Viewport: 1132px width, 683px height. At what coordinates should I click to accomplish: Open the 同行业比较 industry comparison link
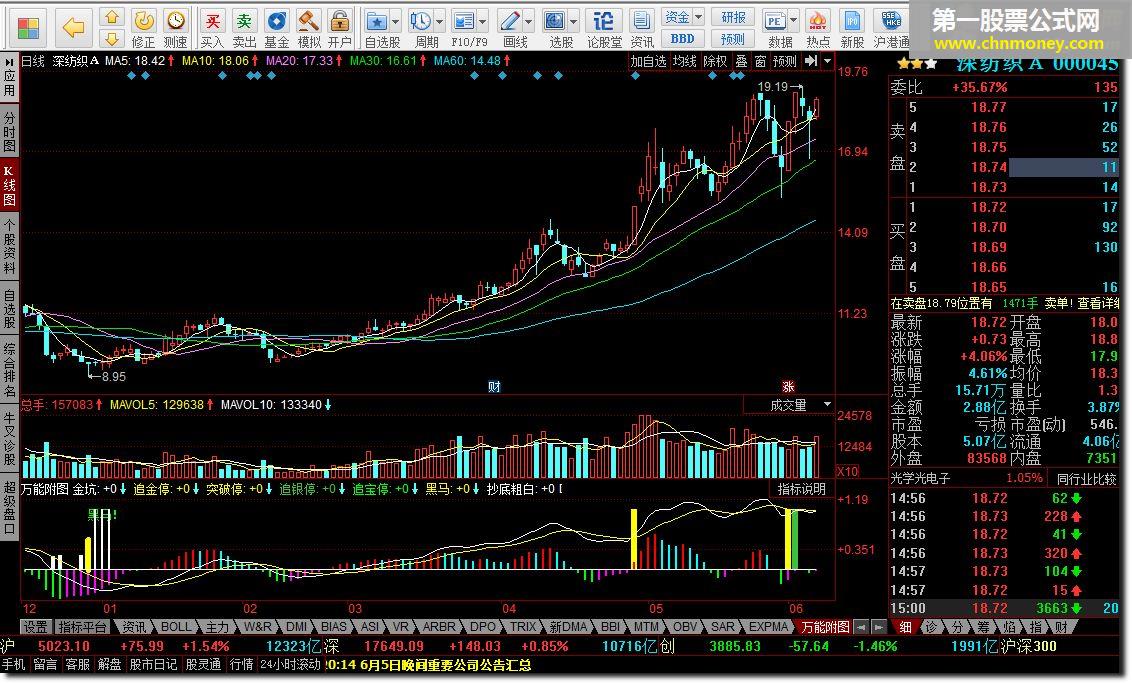1087,479
